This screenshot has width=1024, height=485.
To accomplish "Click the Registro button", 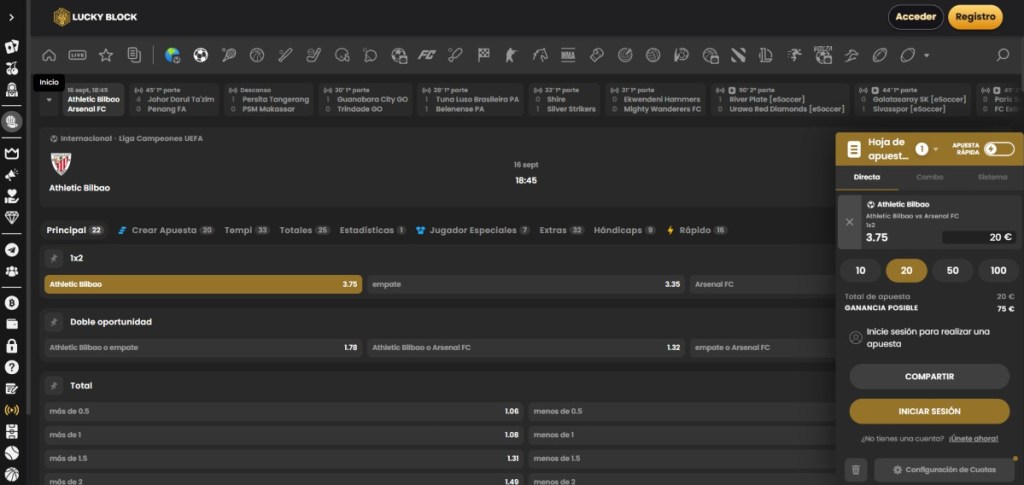I will click(x=975, y=17).
